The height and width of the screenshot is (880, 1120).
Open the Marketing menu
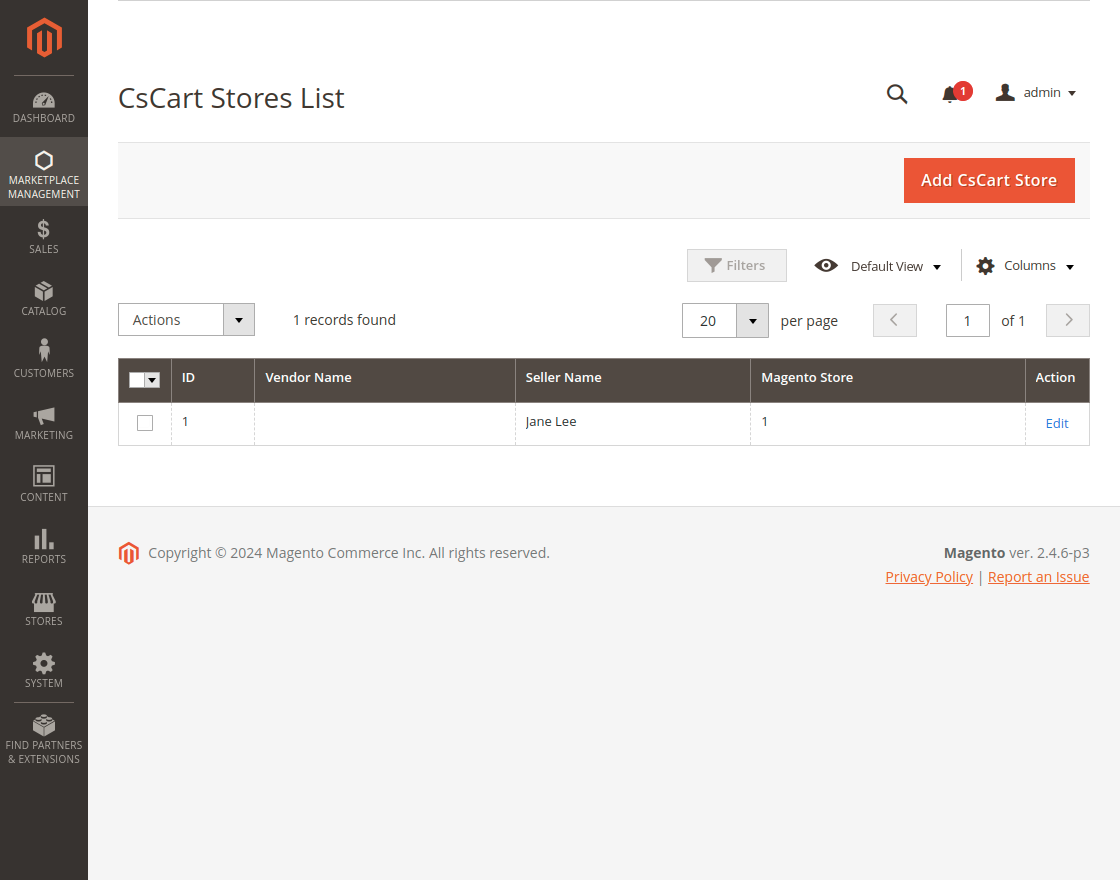pyautogui.click(x=44, y=423)
